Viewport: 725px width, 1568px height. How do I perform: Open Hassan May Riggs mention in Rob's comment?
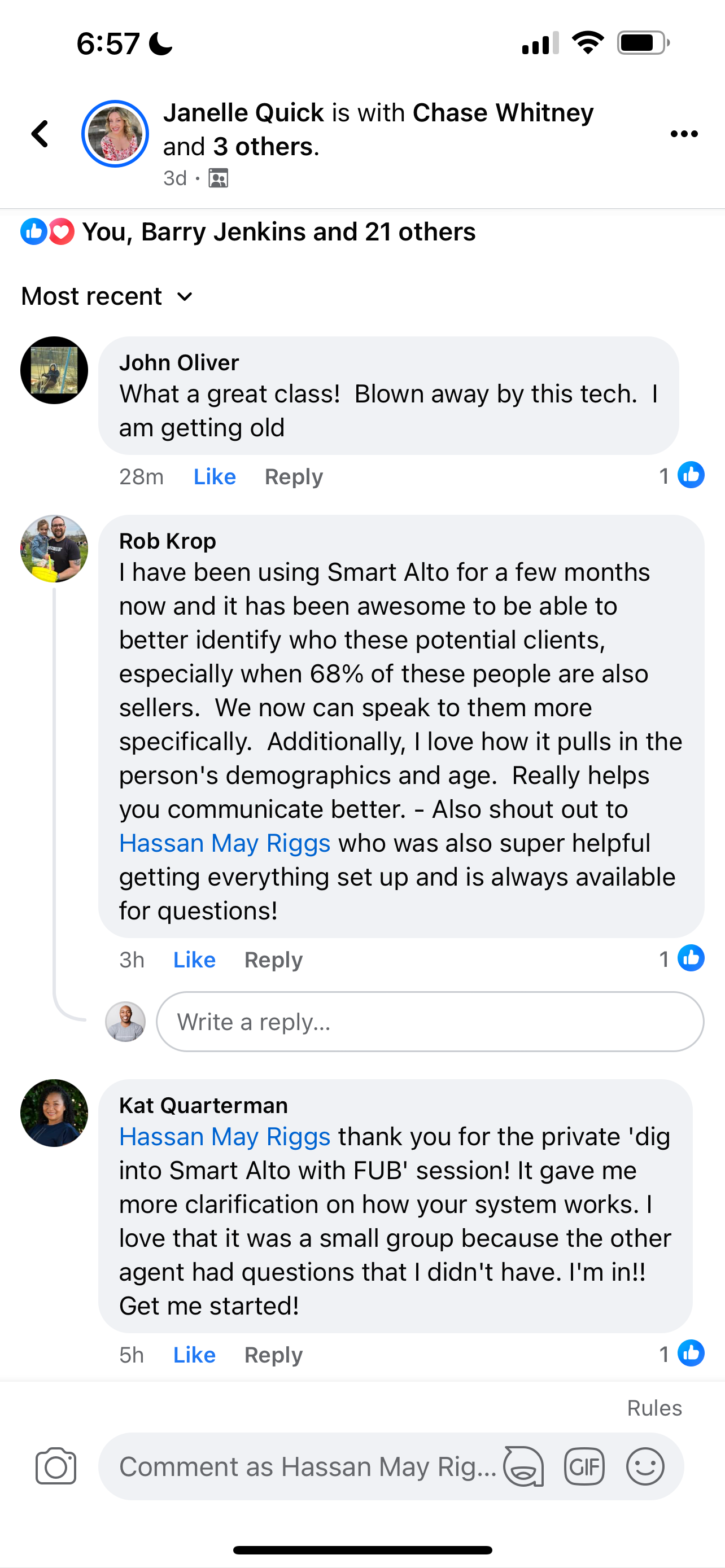[225, 844]
